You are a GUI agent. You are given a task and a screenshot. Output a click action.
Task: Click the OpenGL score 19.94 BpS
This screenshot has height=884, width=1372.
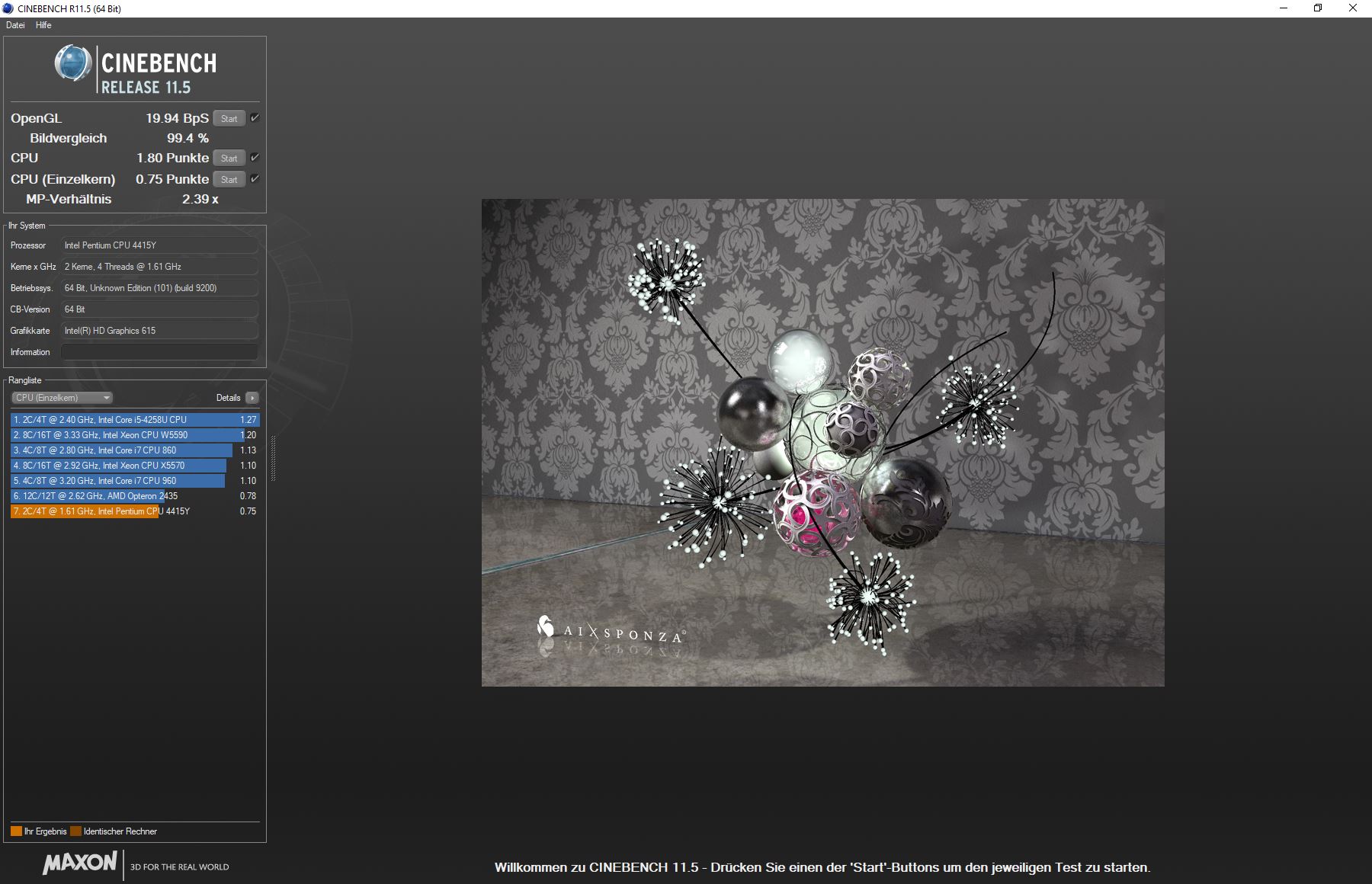pos(177,118)
